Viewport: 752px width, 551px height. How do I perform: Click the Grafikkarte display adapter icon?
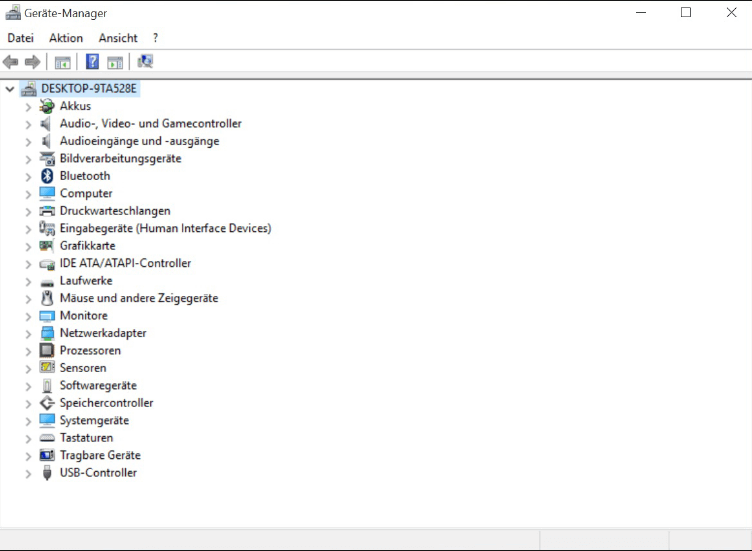click(47, 246)
